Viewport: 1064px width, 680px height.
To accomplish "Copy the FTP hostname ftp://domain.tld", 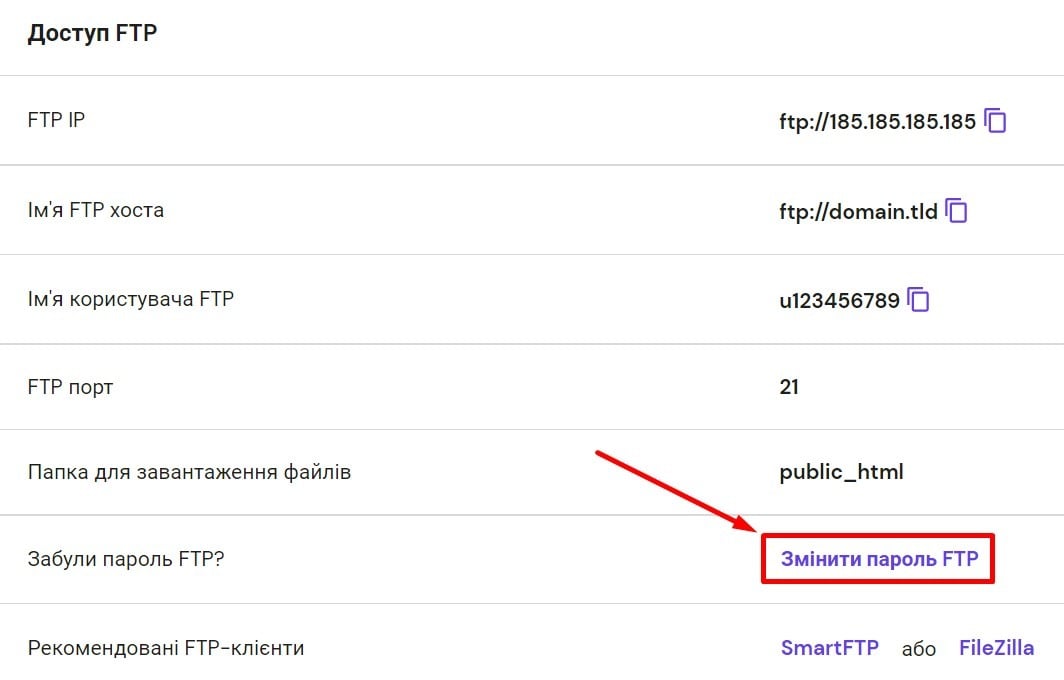I will 957,211.
